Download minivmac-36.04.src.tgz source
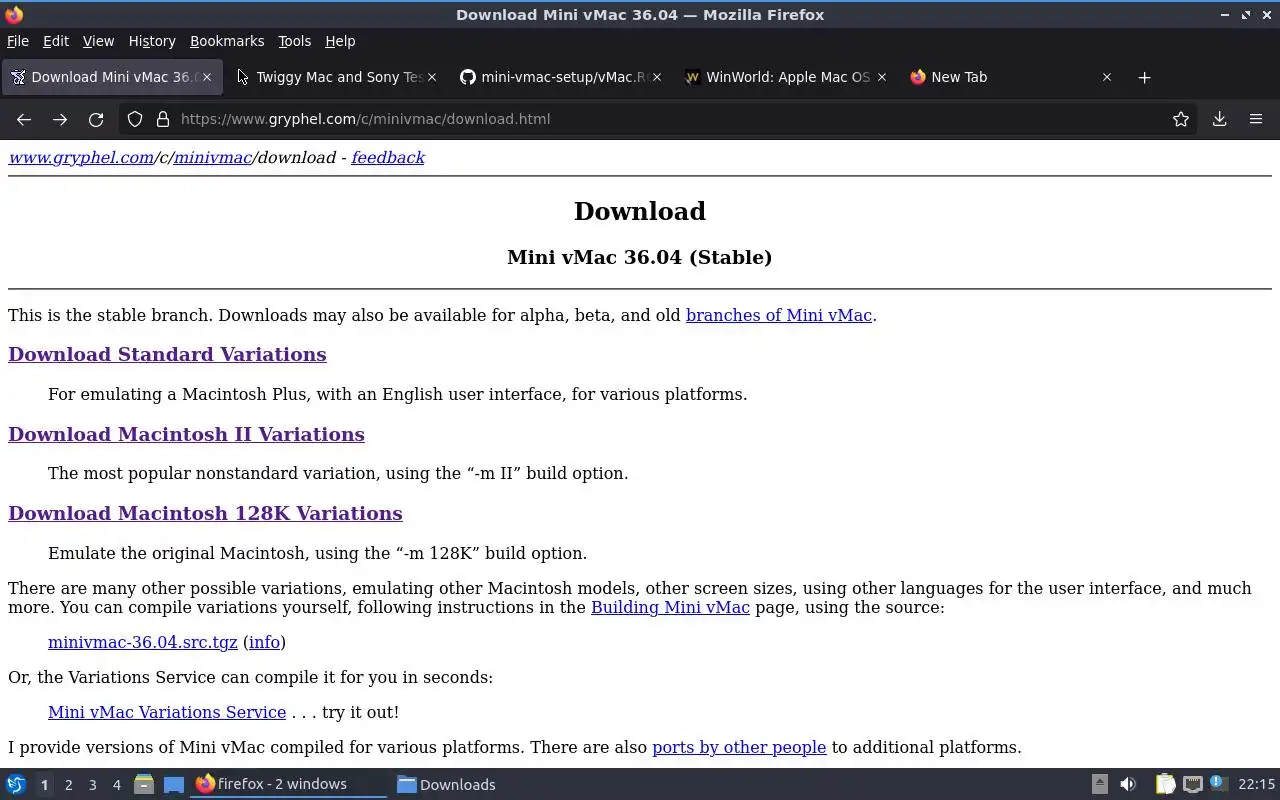The width and height of the screenshot is (1280, 800). tap(143, 642)
